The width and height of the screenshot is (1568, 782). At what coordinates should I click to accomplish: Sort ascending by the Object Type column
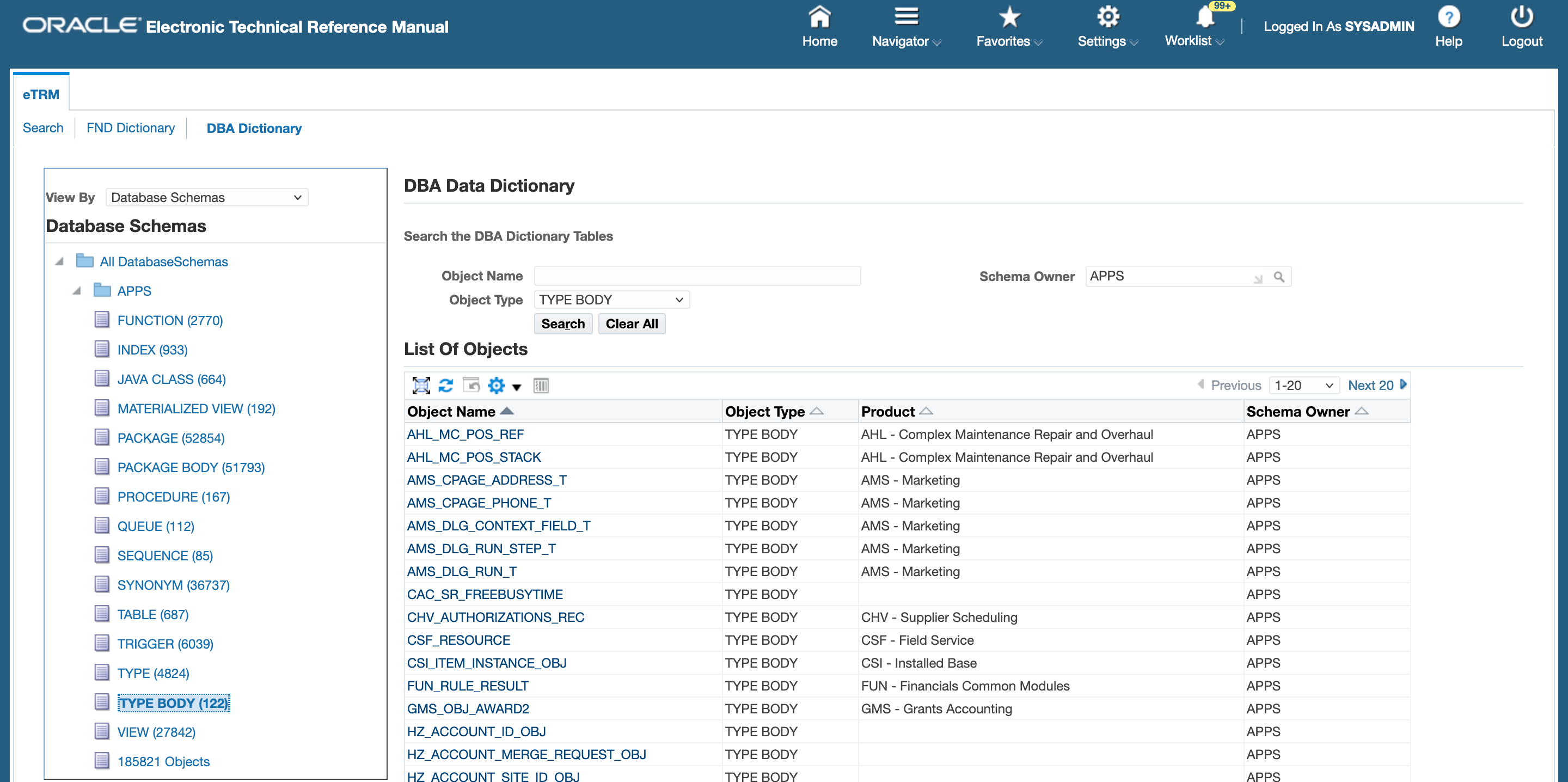click(817, 412)
